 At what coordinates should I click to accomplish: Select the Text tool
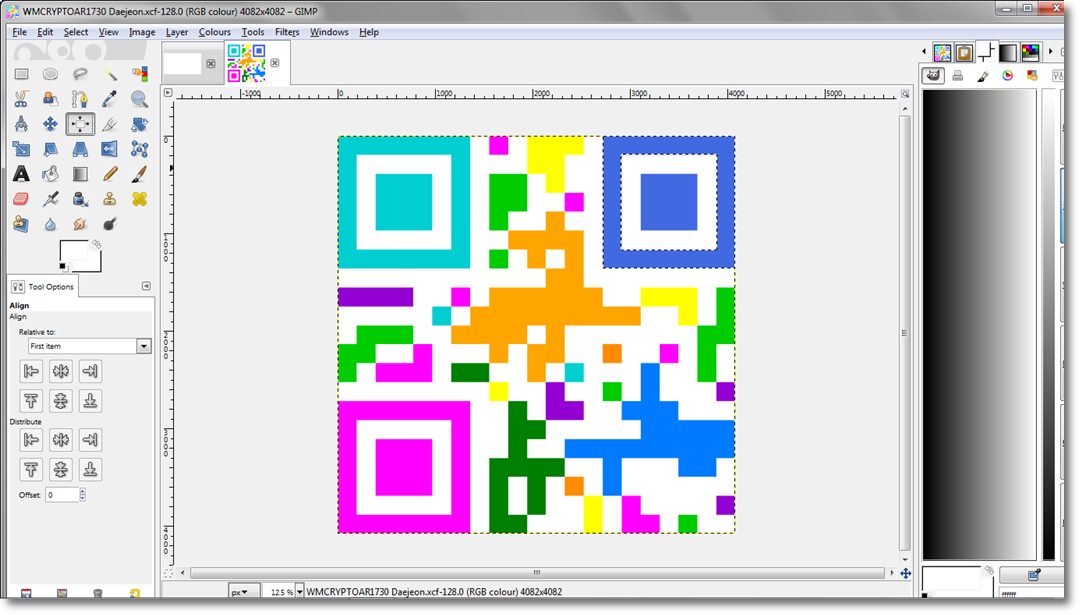click(21, 174)
